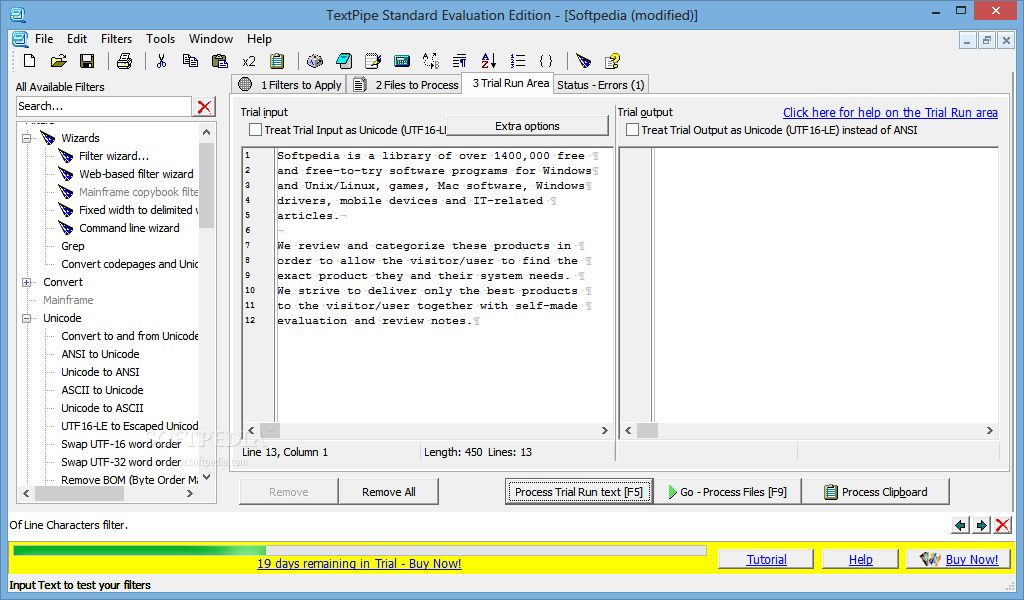The image size is (1024, 600).
Task: Open the Window menu
Action: point(210,39)
